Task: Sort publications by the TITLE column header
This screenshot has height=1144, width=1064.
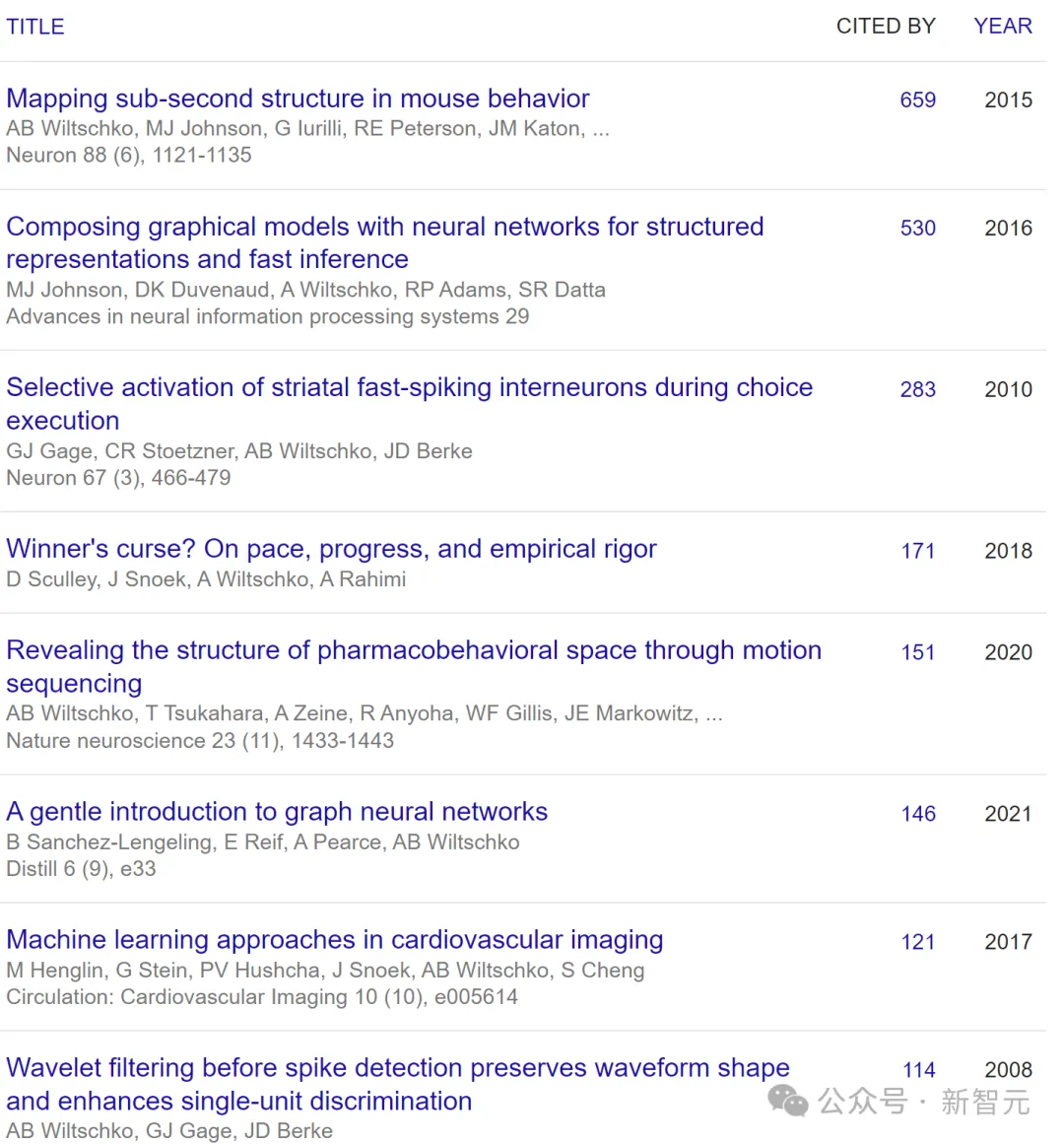Action: coord(35,27)
